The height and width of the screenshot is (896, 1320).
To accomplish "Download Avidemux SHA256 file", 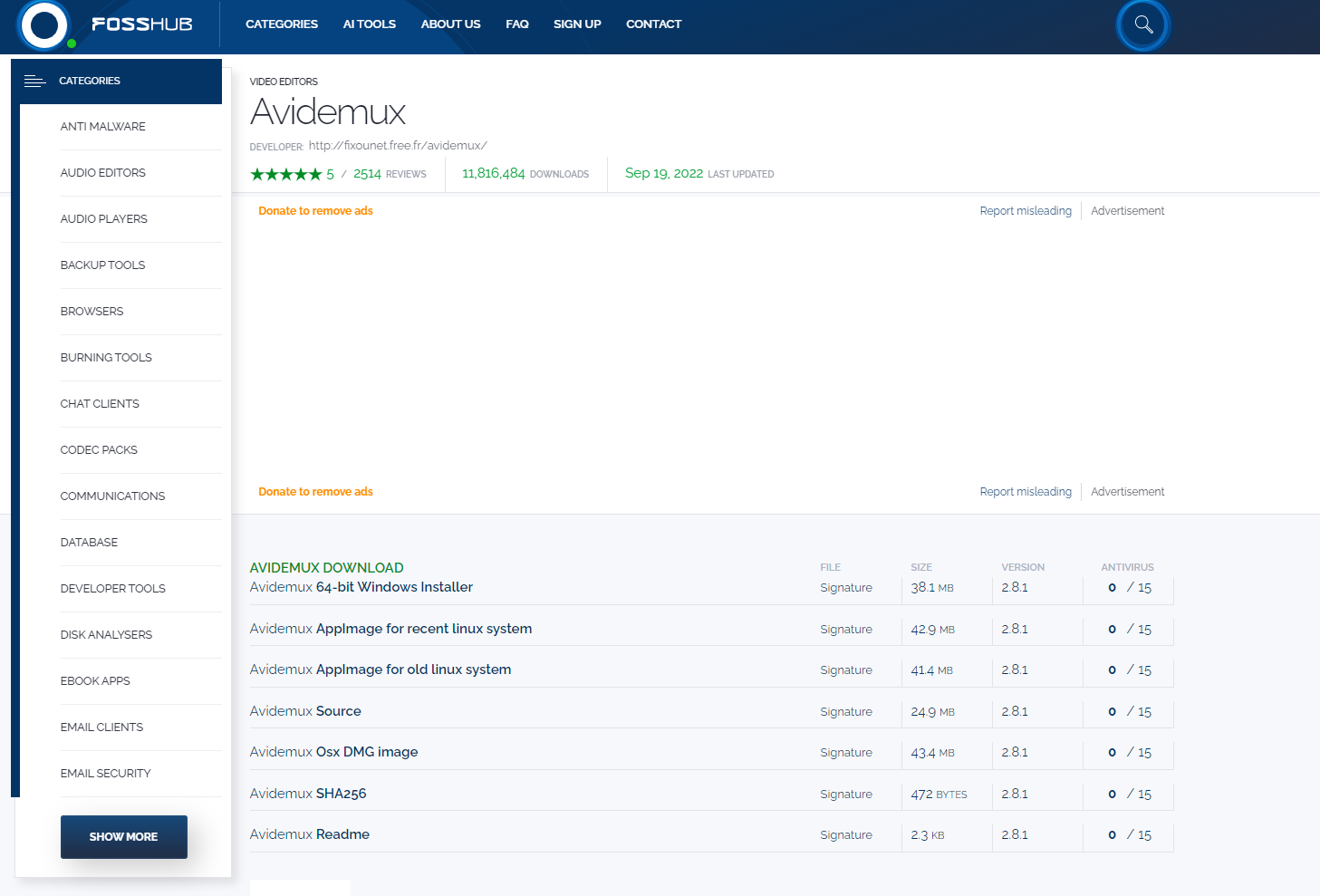I will click(308, 794).
